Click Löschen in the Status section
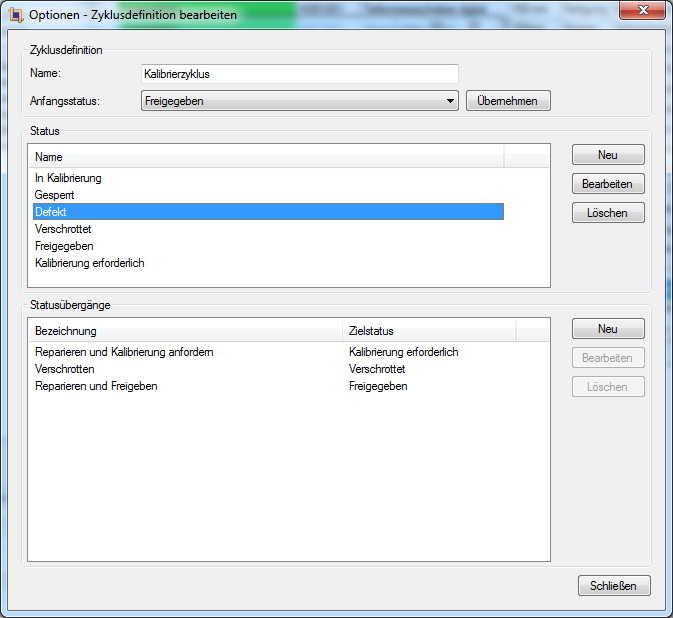Screen dimensions: 673x618 coord(608,213)
